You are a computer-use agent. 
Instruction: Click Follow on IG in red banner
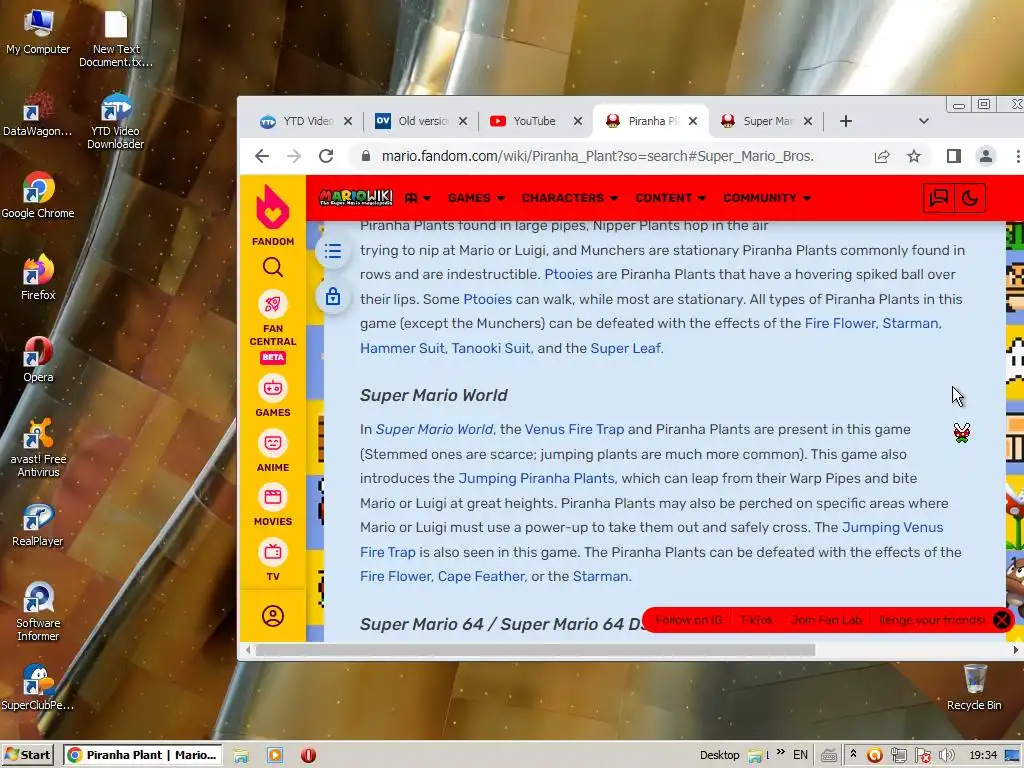[x=688, y=620]
